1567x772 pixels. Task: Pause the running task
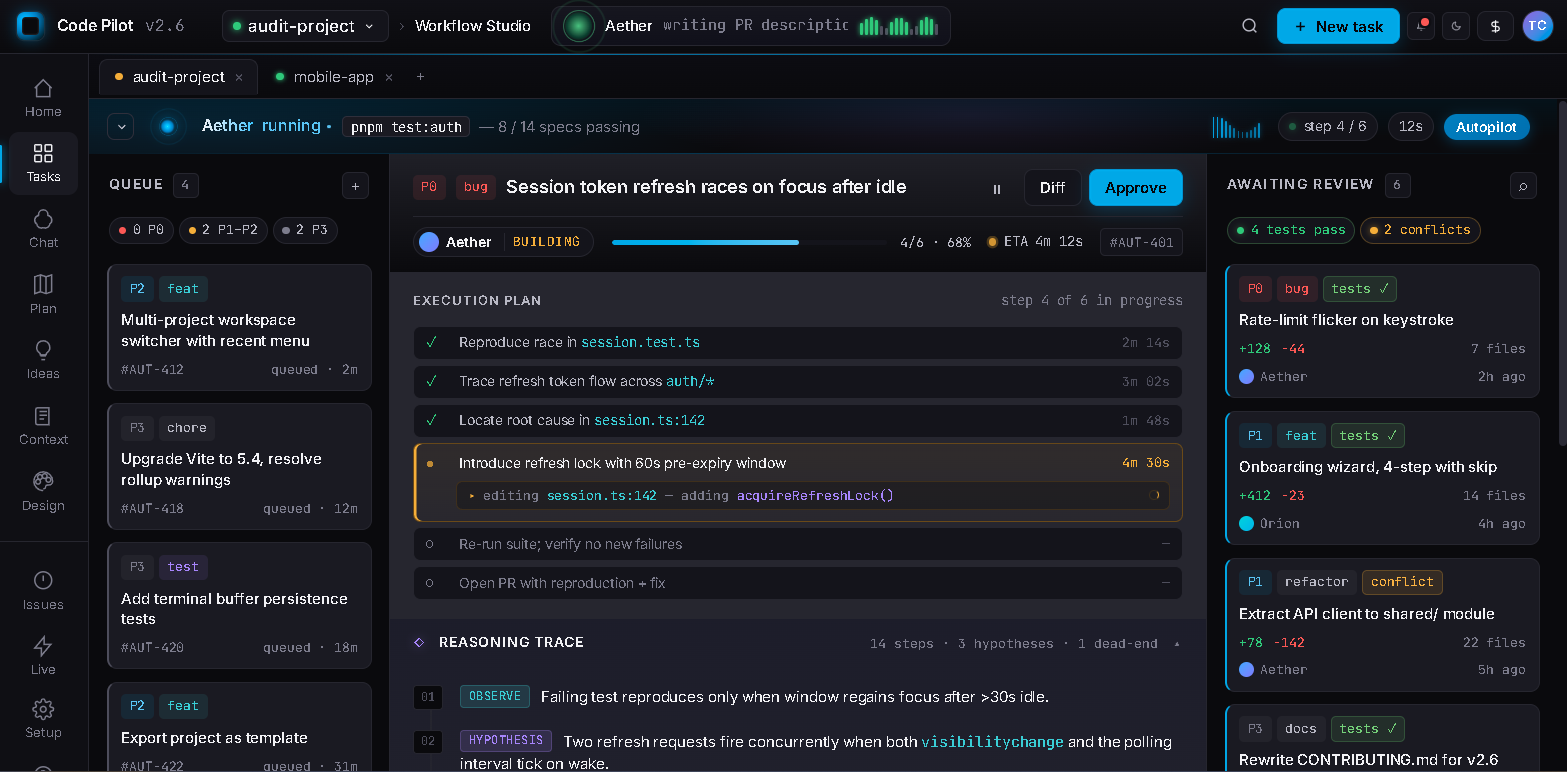pyautogui.click(x=996, y=188)
